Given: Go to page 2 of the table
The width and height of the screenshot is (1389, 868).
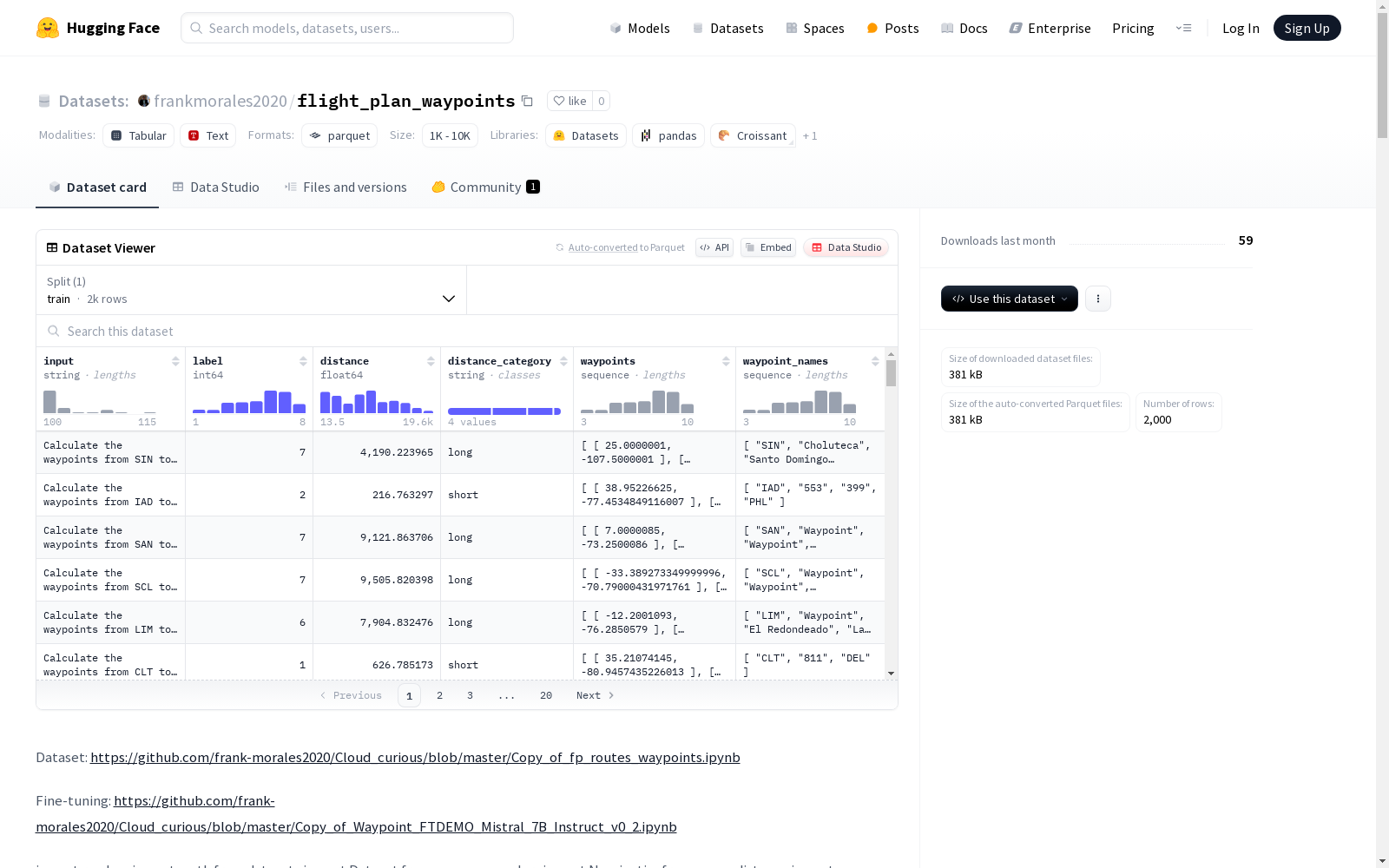Looking at the screenshot, I should [439, 695].
